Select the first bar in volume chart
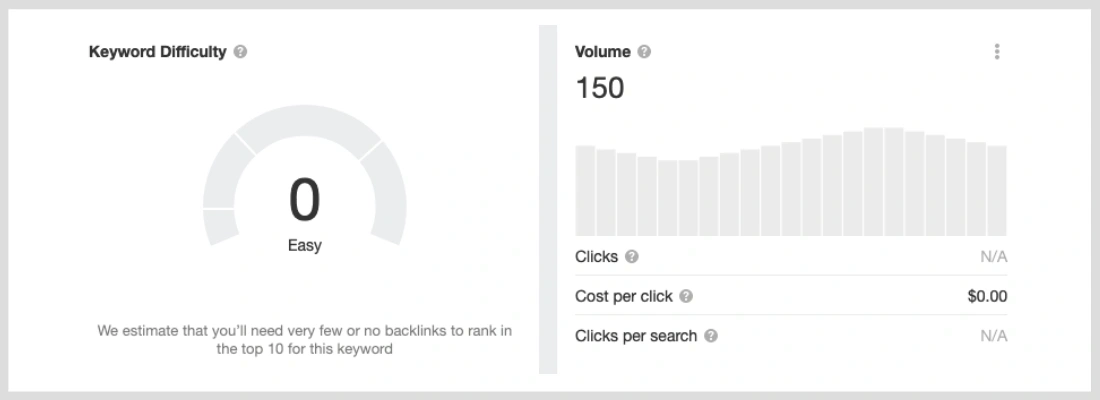The width and height of the screenshot is (1100, 400). coord(585,190)
